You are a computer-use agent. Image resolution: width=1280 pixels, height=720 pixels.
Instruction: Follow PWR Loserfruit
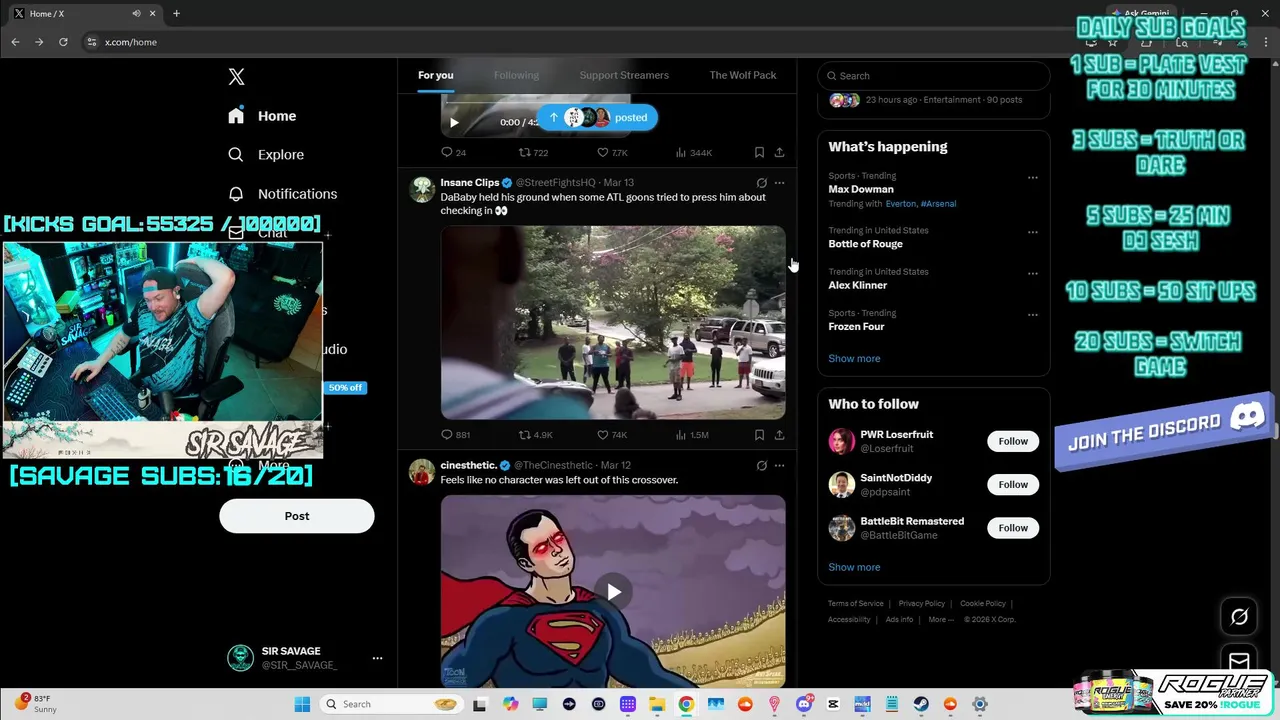click(x=1013, y=441)
